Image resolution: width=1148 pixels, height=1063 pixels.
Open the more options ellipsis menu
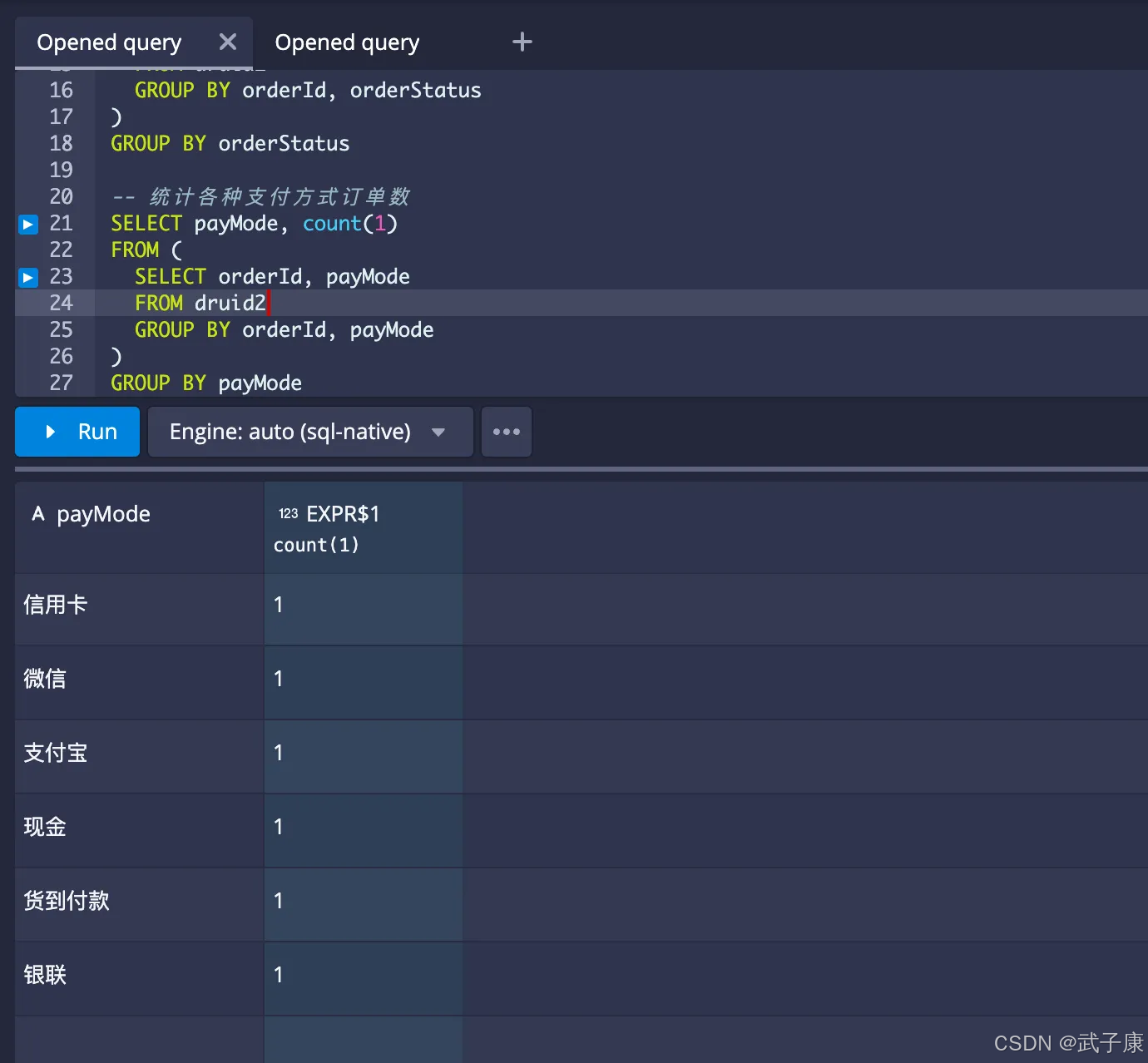[x=507, y=432]
